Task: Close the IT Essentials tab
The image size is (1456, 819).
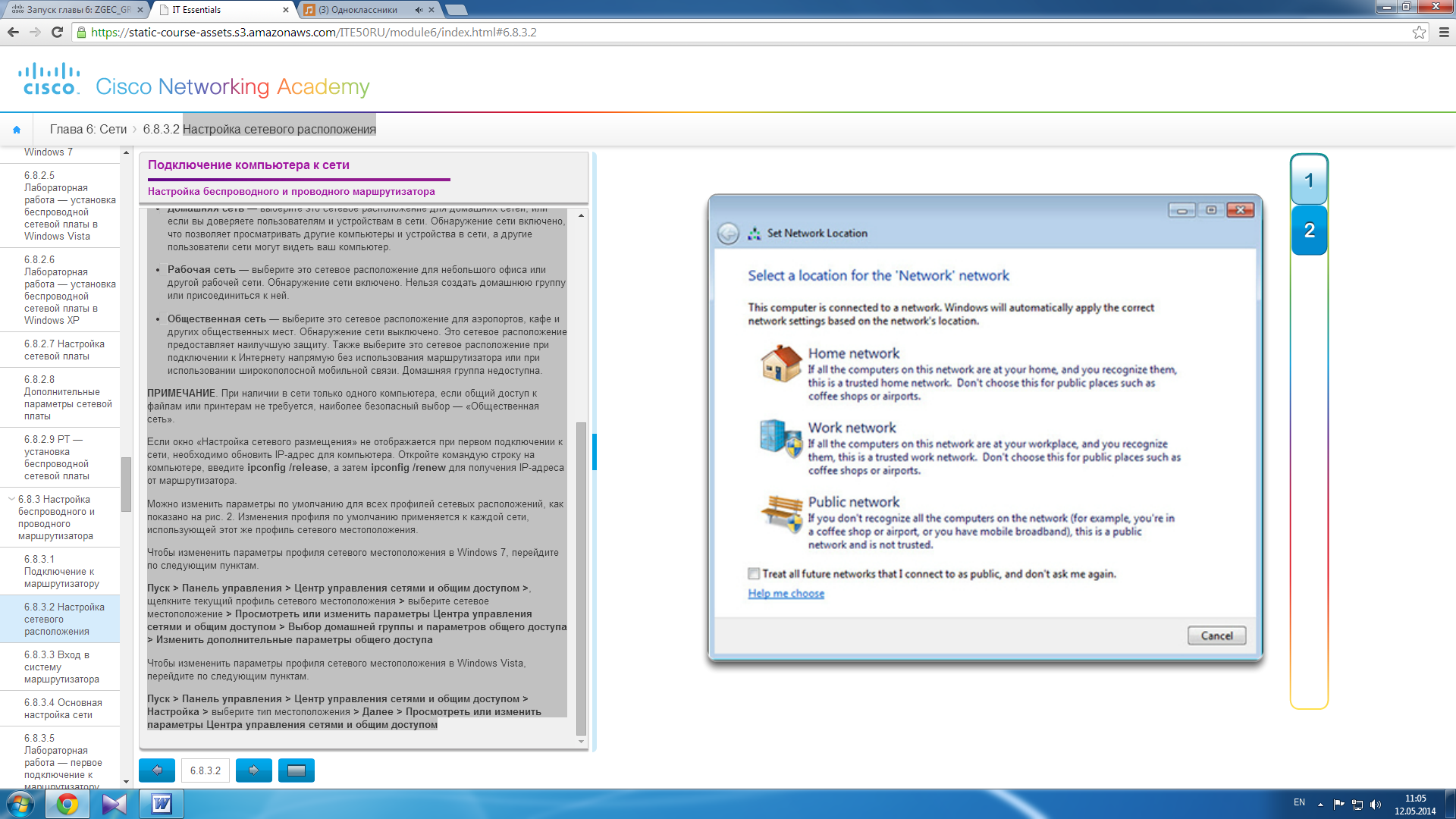Action: tap(286, 10)
